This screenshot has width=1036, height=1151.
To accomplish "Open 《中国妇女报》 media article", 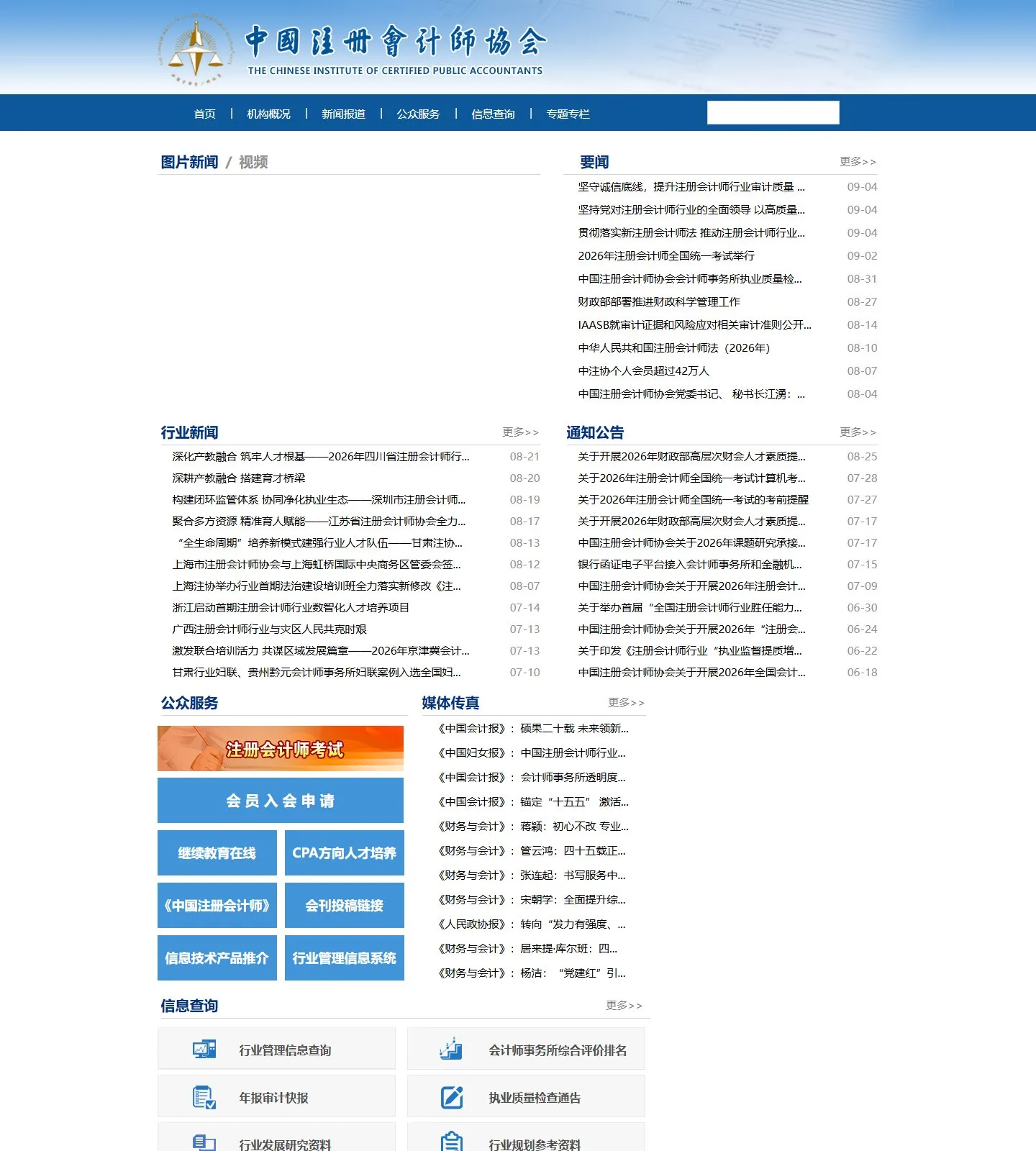I will point(532,753).
